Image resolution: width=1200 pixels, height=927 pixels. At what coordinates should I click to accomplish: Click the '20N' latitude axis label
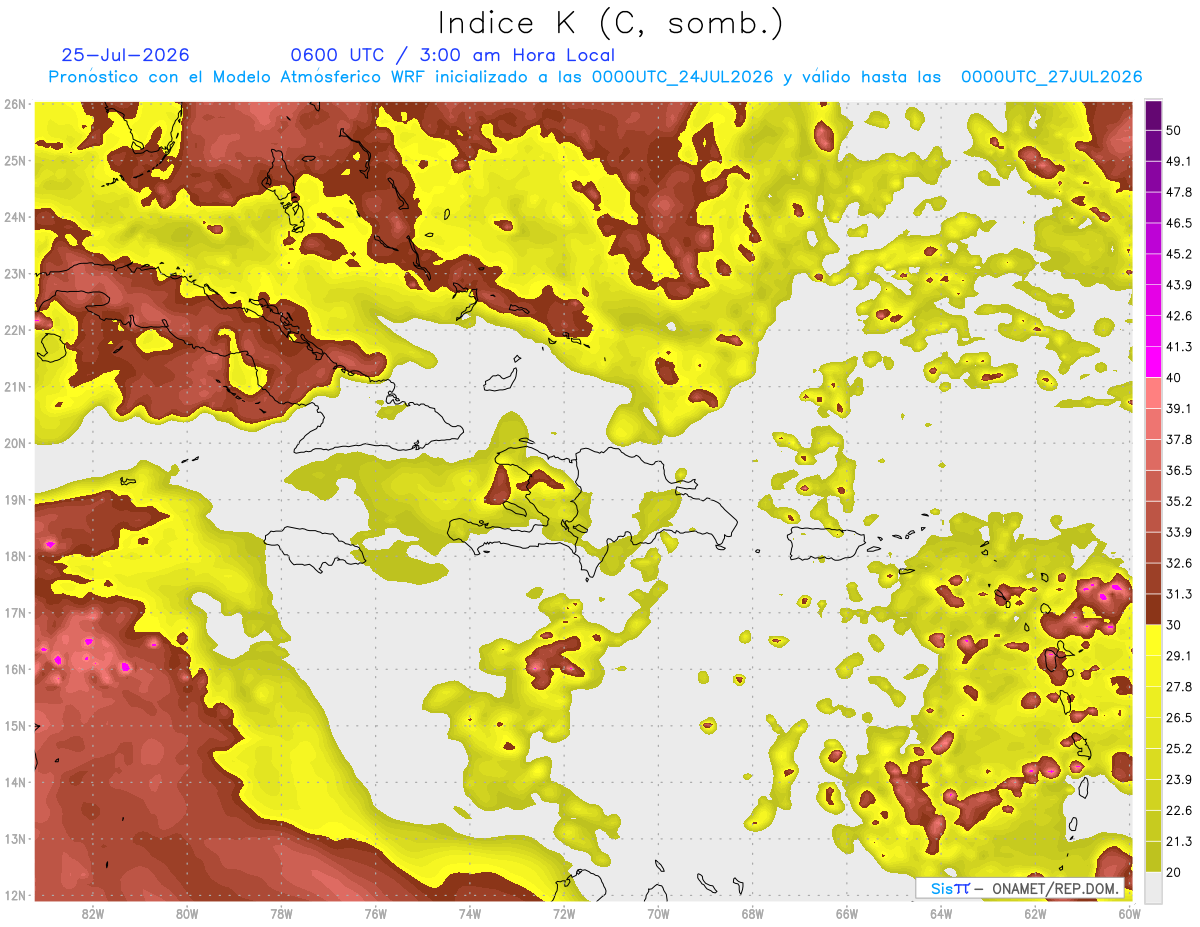[15, 443]
